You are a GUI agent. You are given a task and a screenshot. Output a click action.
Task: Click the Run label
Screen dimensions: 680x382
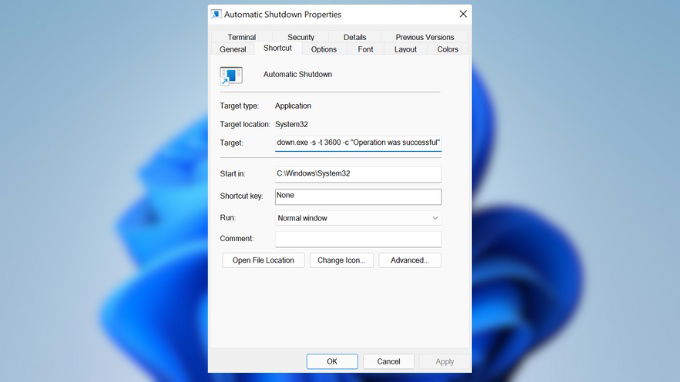[227, 218]
